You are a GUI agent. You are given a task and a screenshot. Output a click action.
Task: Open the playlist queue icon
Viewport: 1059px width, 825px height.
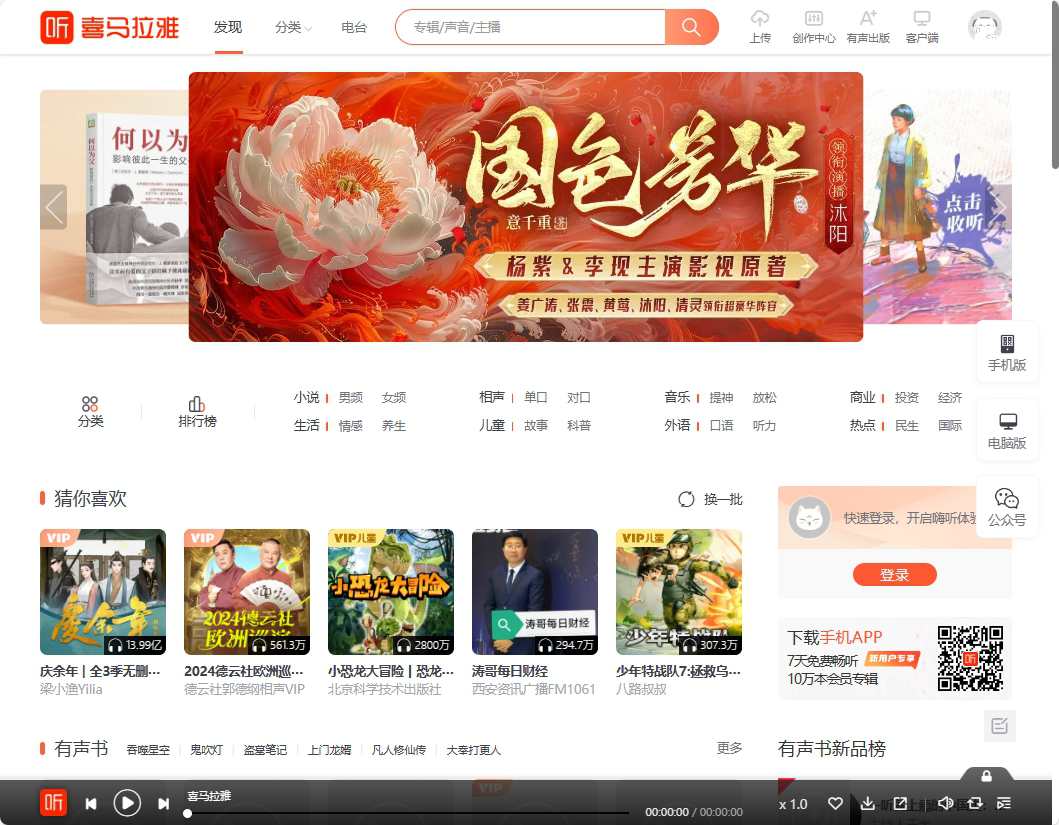point(1004,803)
